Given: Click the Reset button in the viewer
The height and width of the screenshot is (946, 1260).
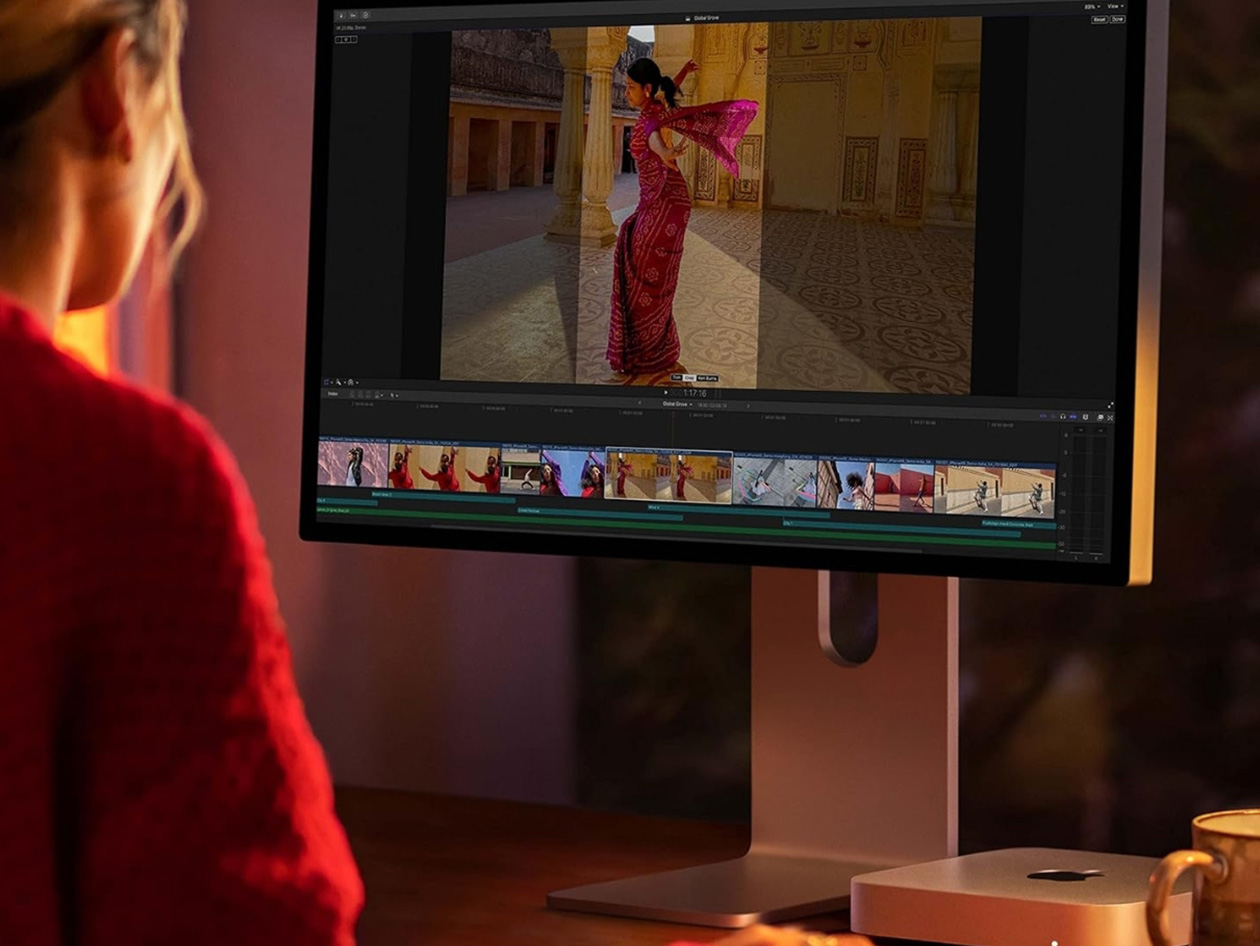Looking at the screenshot, I should [1099, 19].
